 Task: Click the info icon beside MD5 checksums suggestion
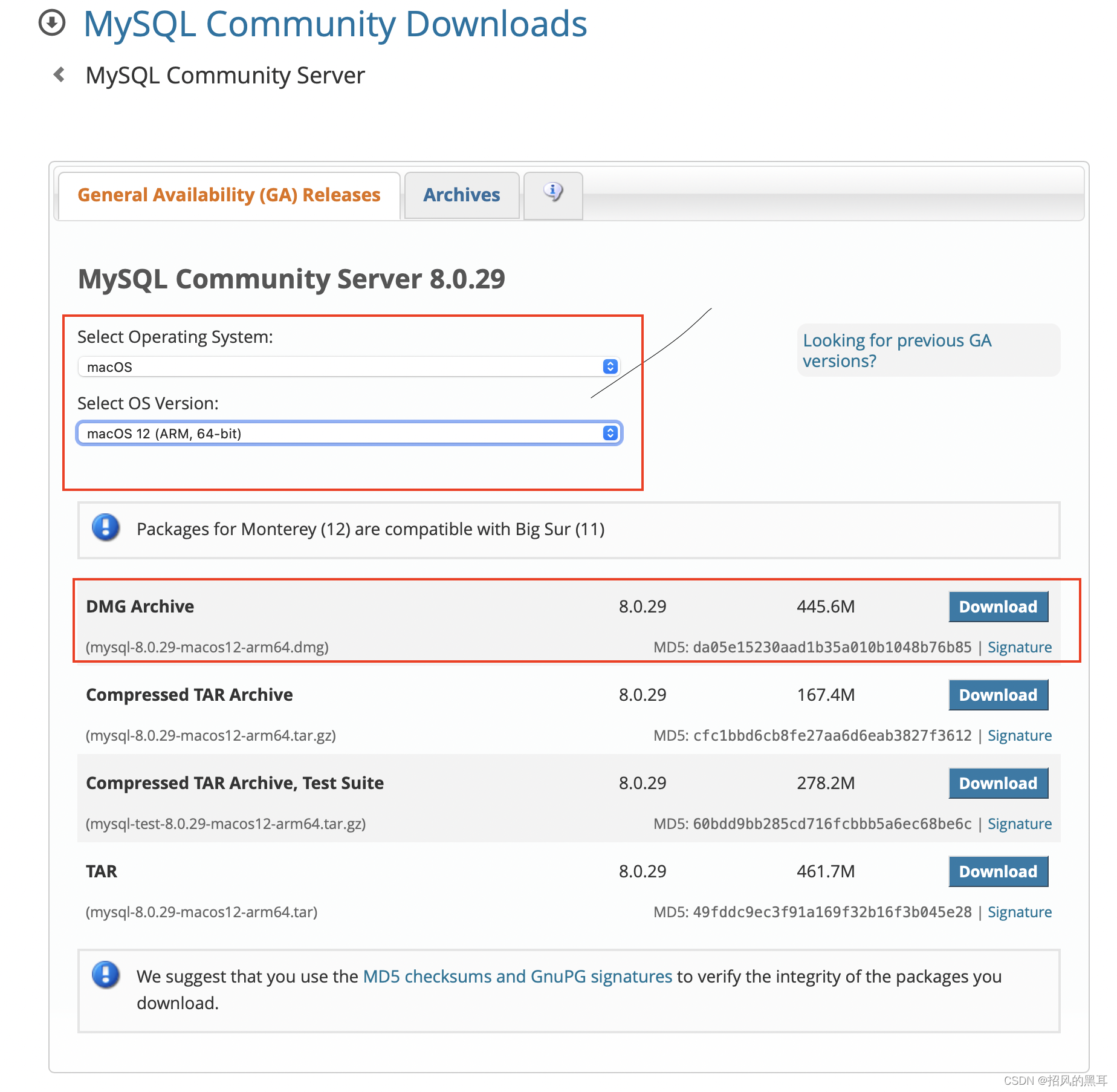(x=106, y=975)
